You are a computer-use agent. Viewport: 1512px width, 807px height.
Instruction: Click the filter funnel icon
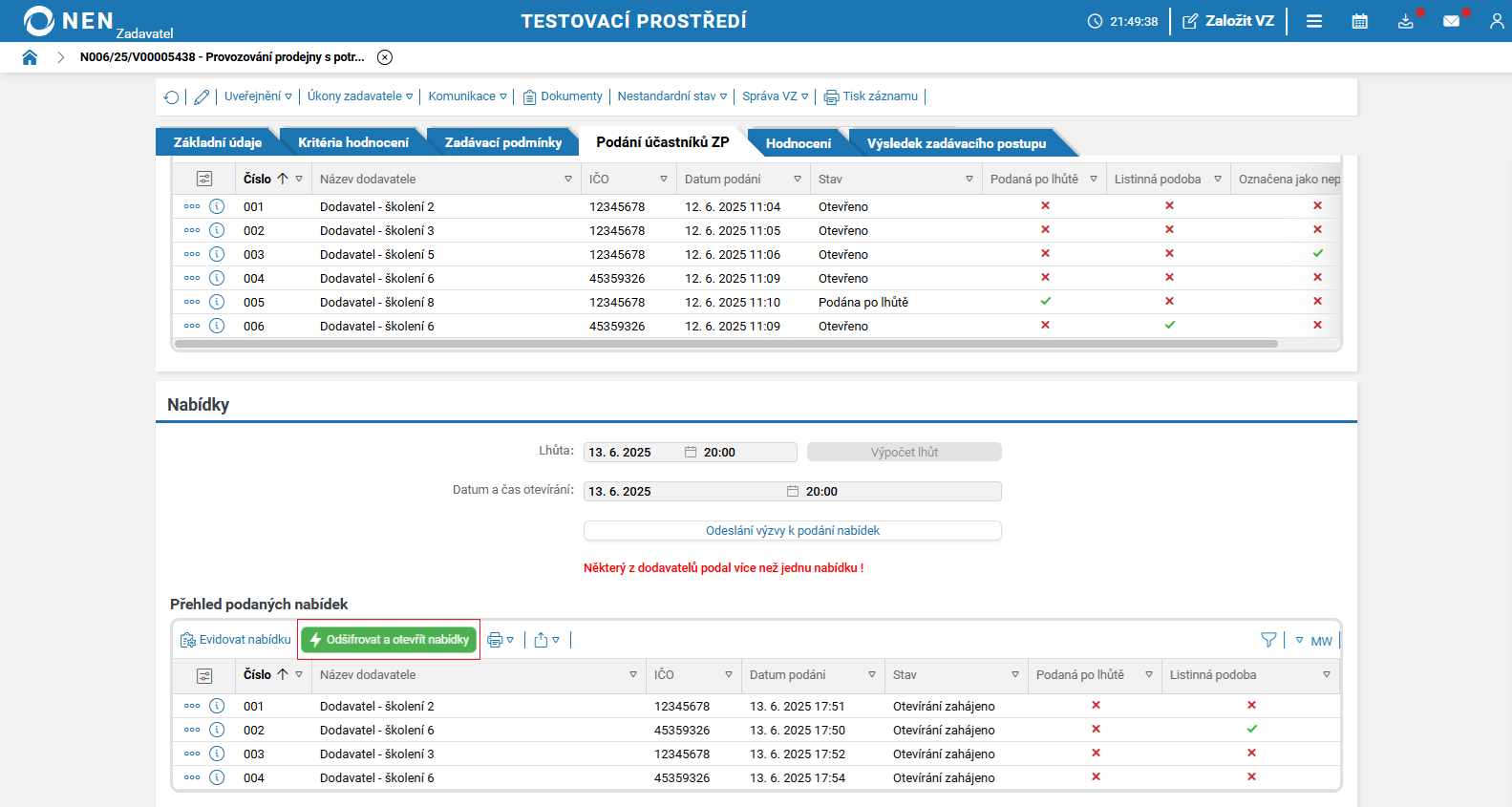click(1268, 640)
